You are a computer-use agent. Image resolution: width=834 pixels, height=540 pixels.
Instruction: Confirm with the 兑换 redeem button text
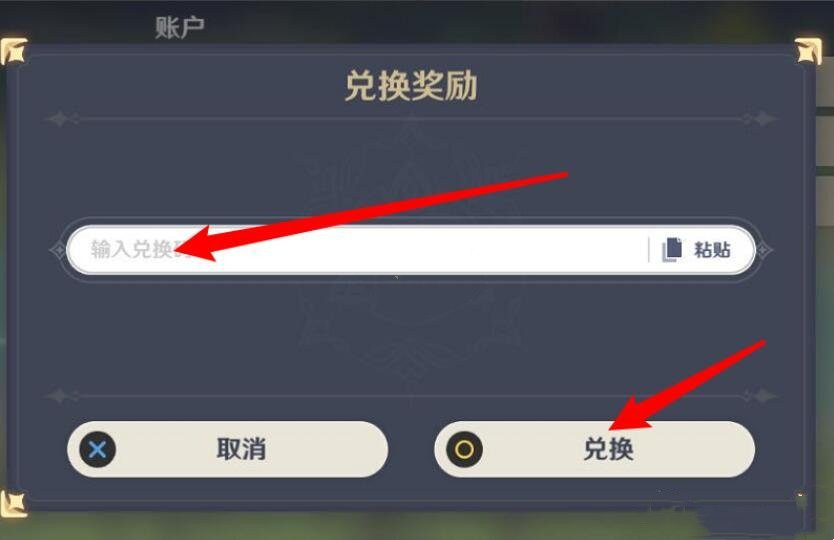(x=608, y=449)
